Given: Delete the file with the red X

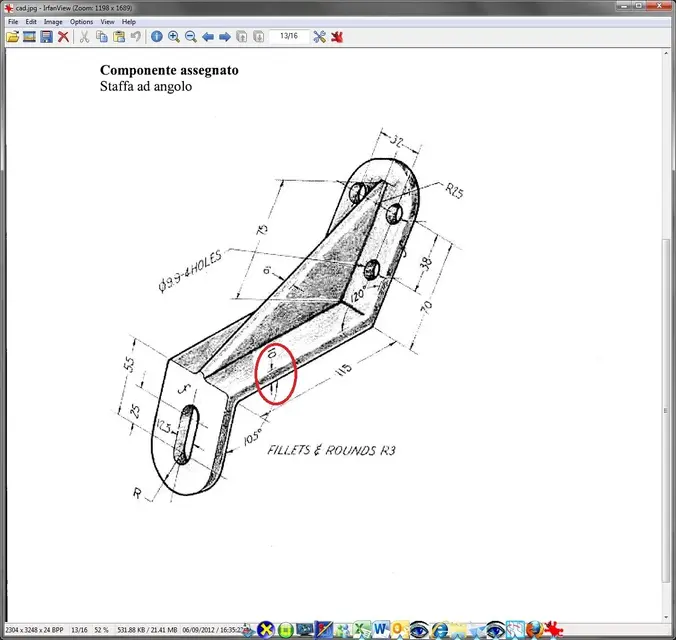Looking at the screenshot, I should point(63,37).
